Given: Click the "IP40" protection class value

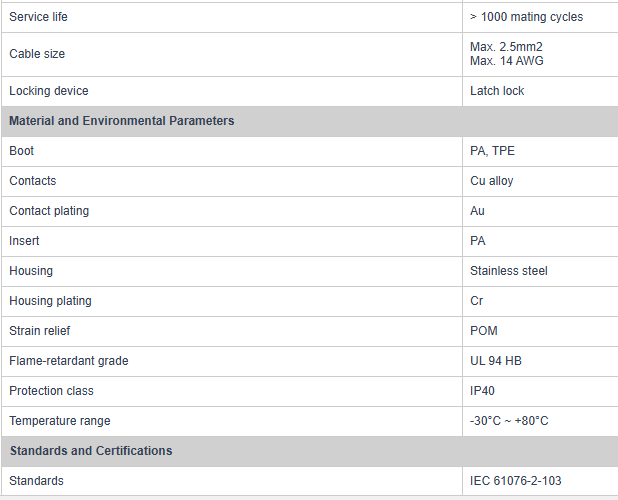Looking at the screenshot, I should (484, 391).
